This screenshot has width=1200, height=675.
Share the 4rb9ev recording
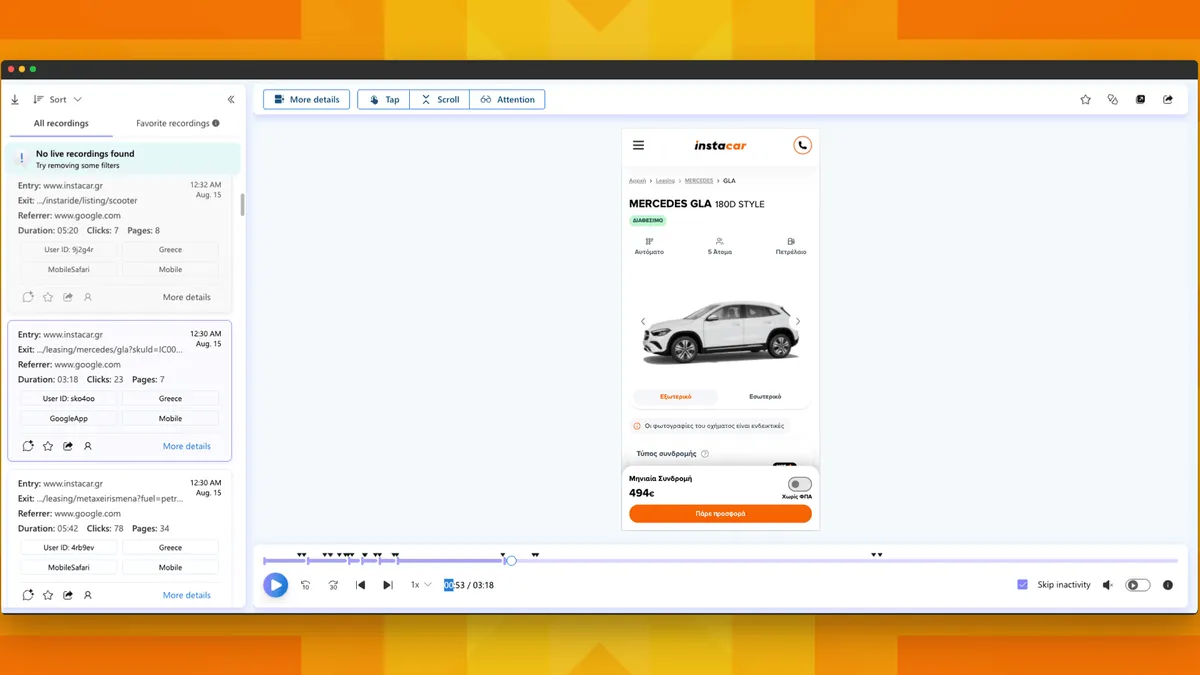pos(68,595)
